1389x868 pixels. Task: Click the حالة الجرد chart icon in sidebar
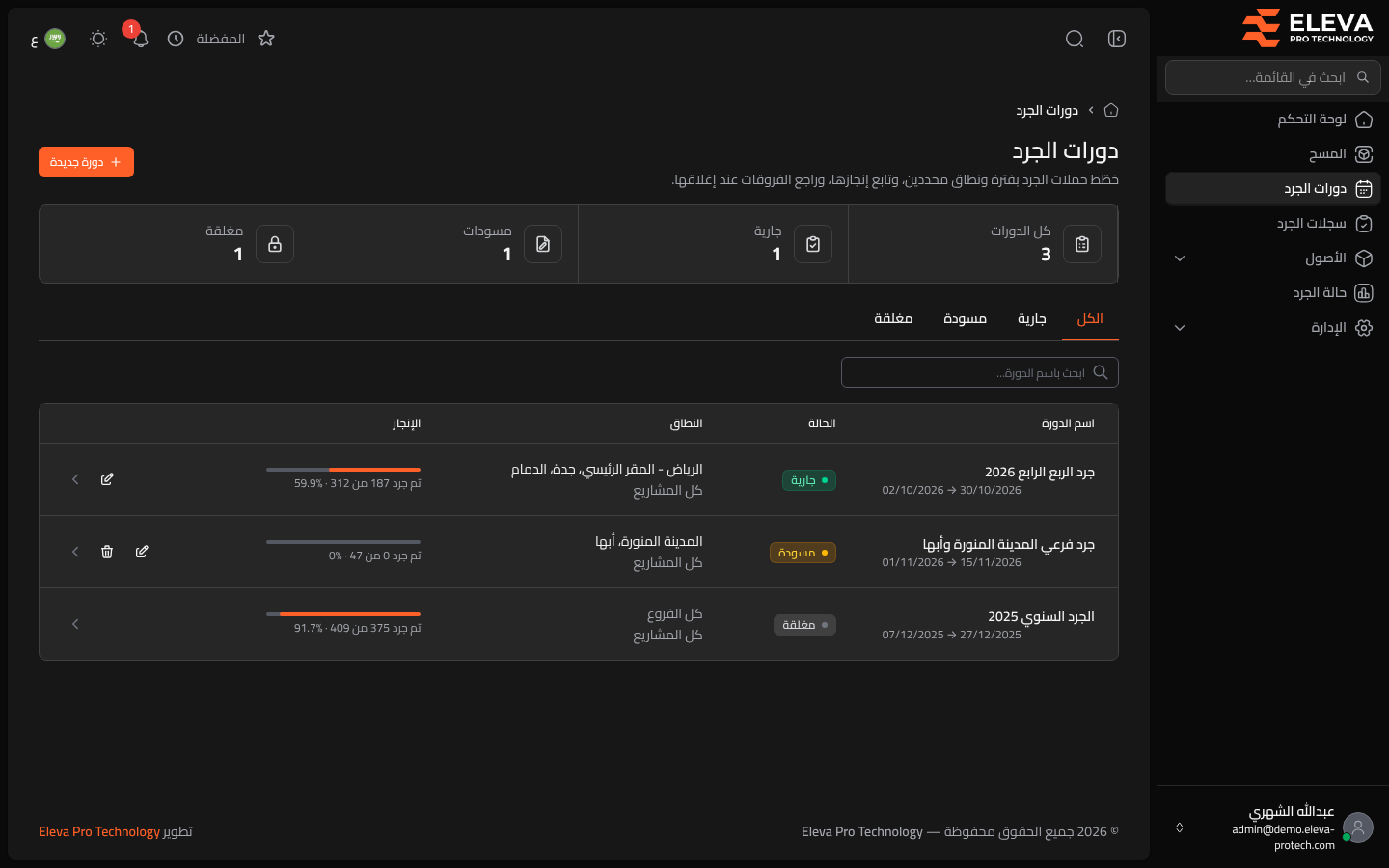click(1364, 293)
